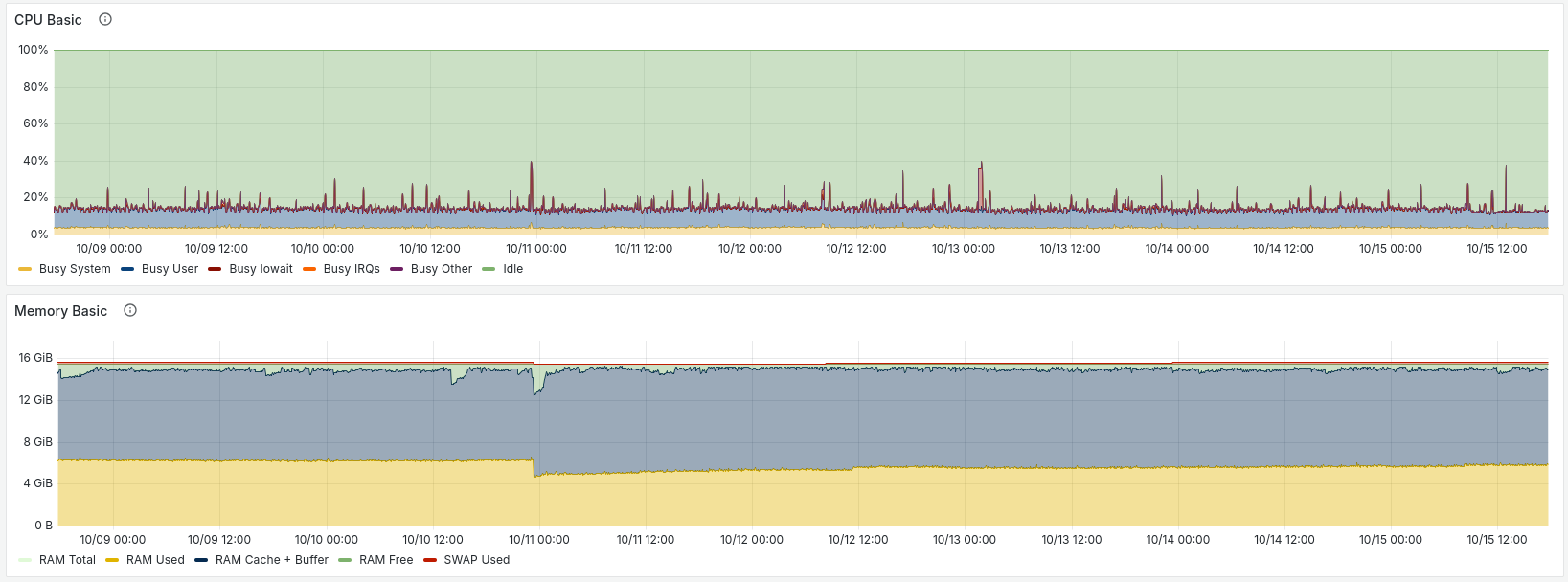Screen dimensions: 1568x582
Task: Open the CPU Basic panel info icon
Action: [x=105, y=19]
